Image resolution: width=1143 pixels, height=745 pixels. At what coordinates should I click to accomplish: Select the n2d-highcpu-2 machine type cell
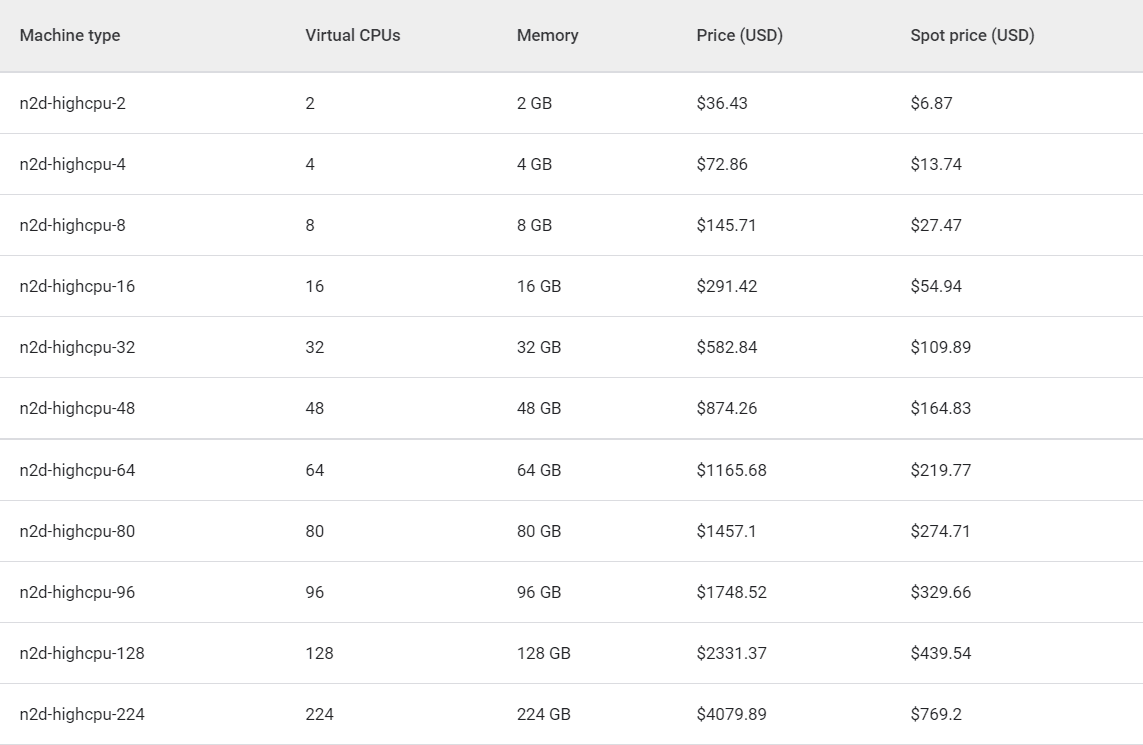(x=73, y=104)
